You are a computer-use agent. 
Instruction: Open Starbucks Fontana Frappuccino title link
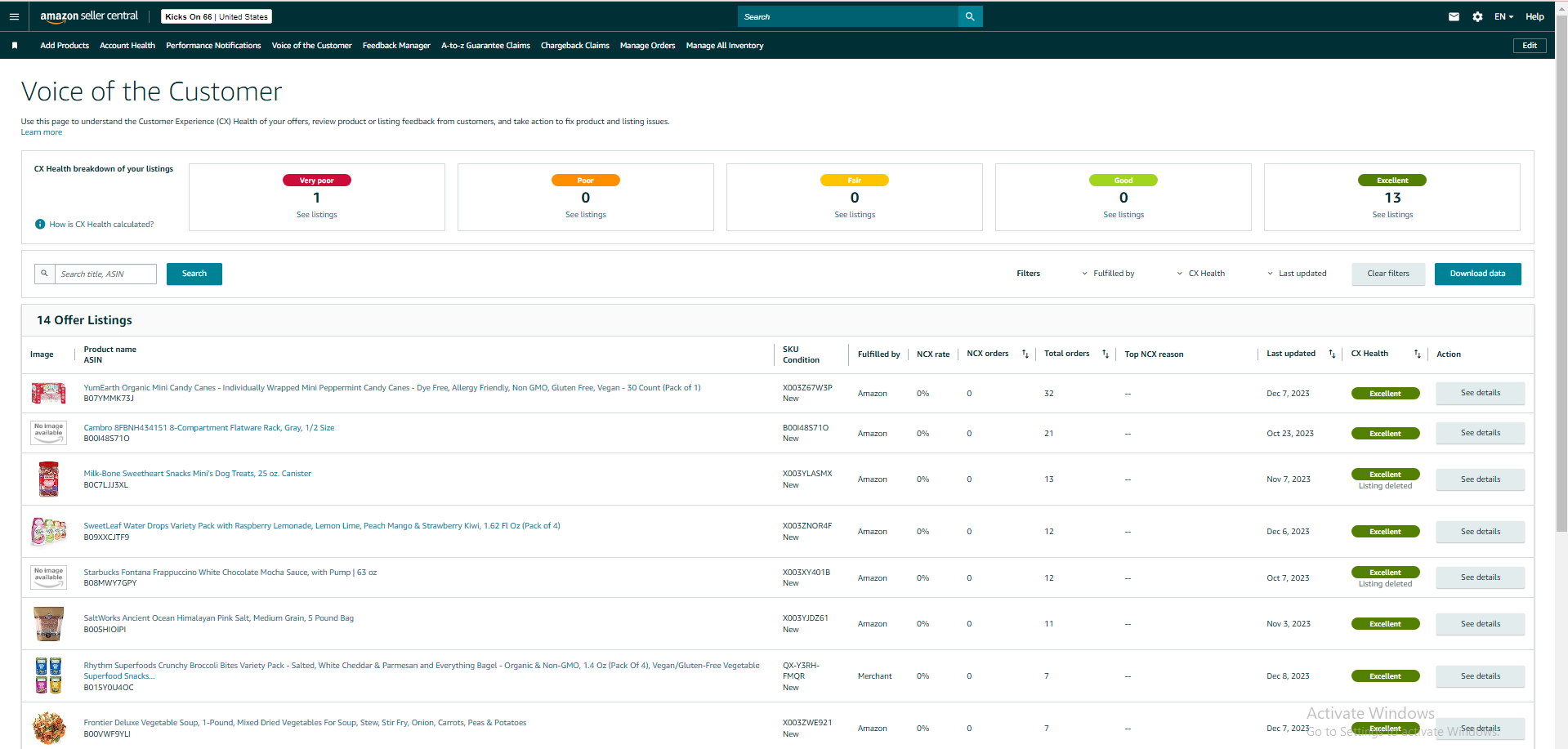230,573
